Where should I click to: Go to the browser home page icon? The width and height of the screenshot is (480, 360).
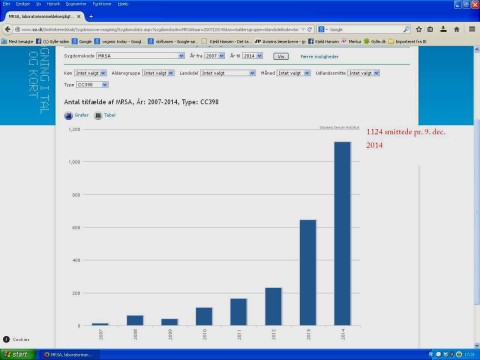pos(457,29)
